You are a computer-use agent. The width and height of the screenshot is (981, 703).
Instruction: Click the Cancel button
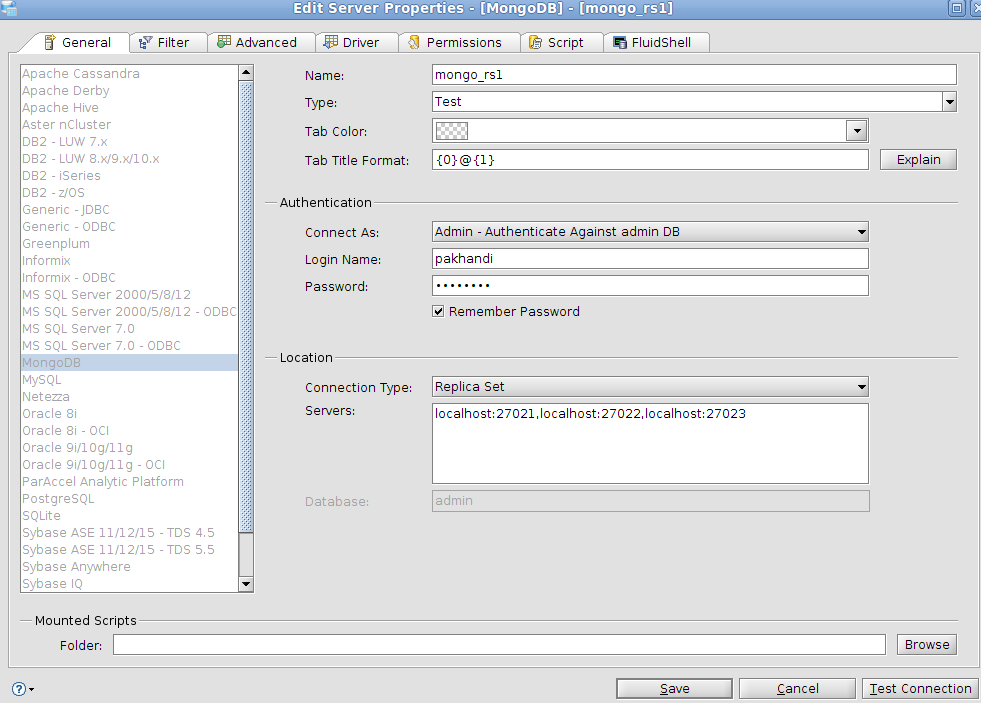click(x=797, y=689)
